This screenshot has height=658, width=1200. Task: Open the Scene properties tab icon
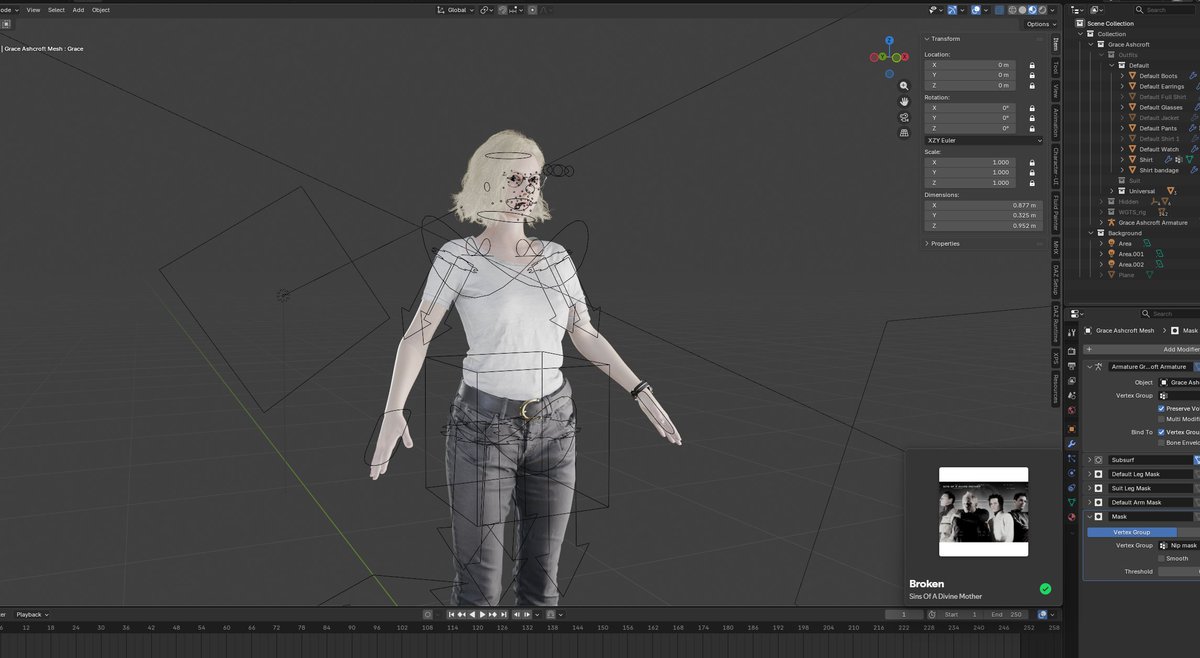[x=1072, y=395]
